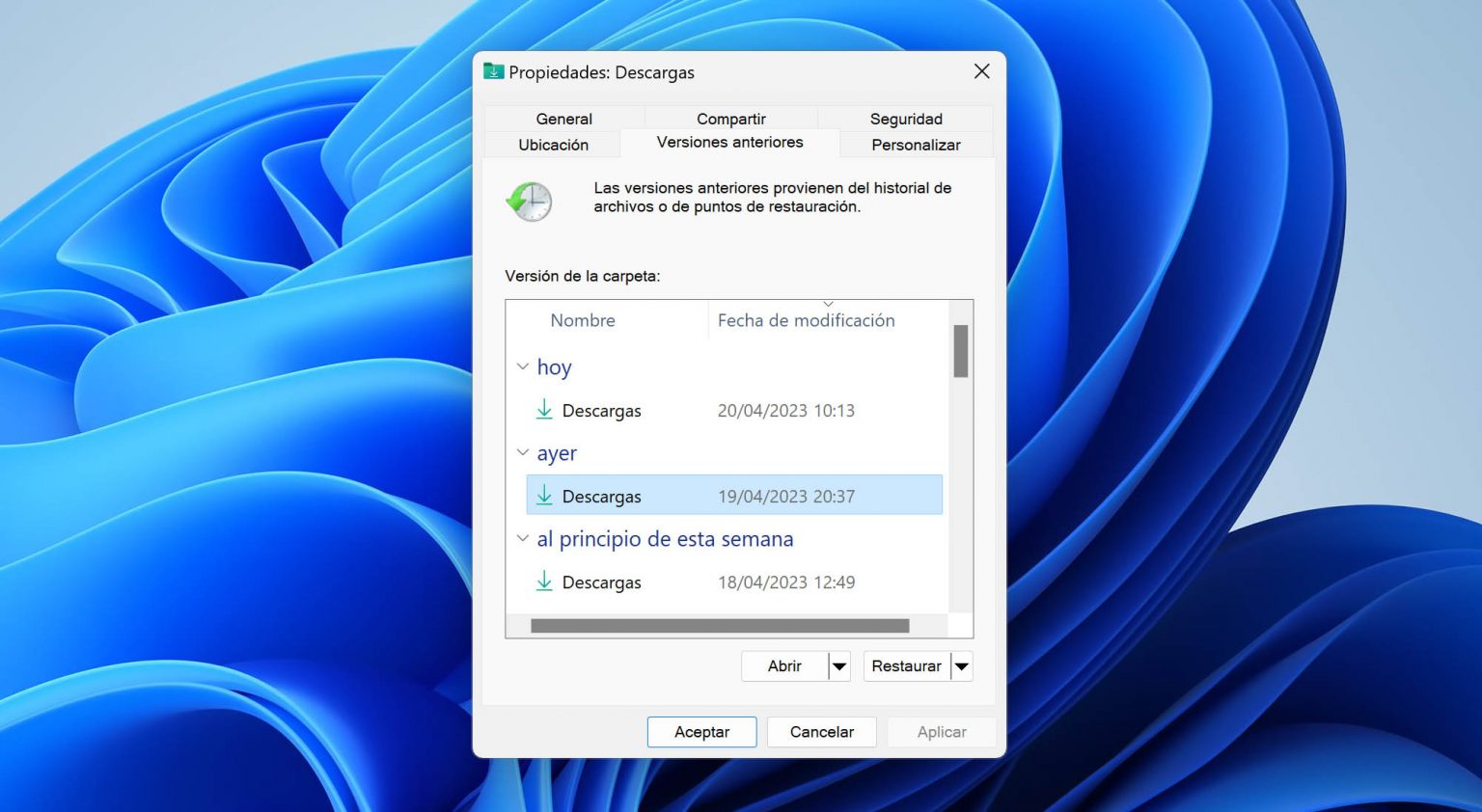Open the Compartir tab
Image resolution: width=1482 pixels, height=812 pixels.
click(x=730, y=118)
